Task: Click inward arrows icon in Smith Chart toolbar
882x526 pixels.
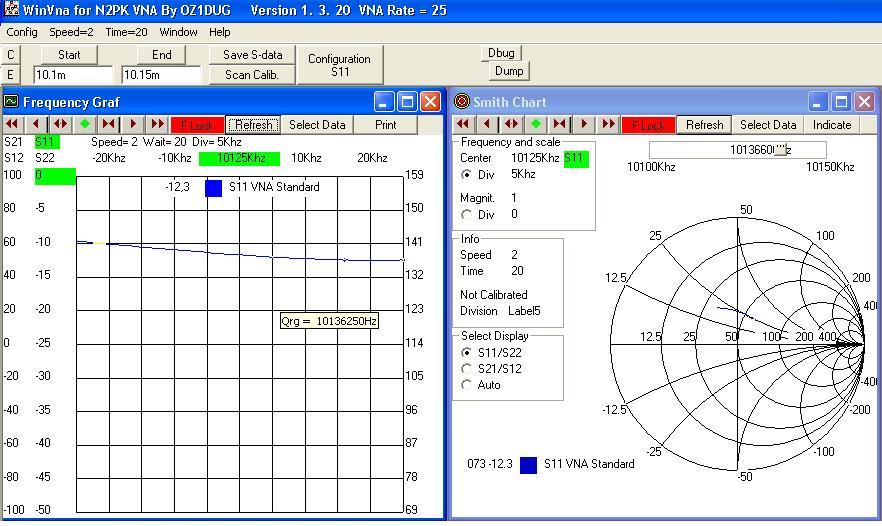Action: pyautogui.click(x=560, y=124)
